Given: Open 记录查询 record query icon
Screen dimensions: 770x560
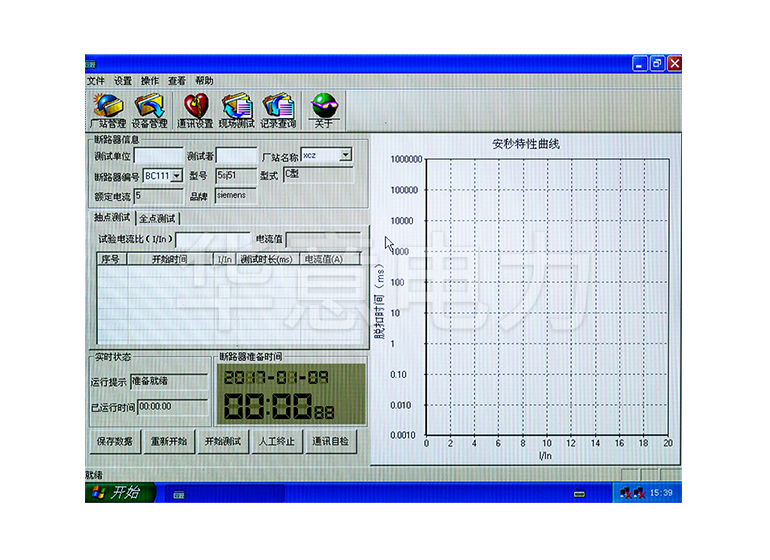Looking at the screenshot, I should click(278, 109).
